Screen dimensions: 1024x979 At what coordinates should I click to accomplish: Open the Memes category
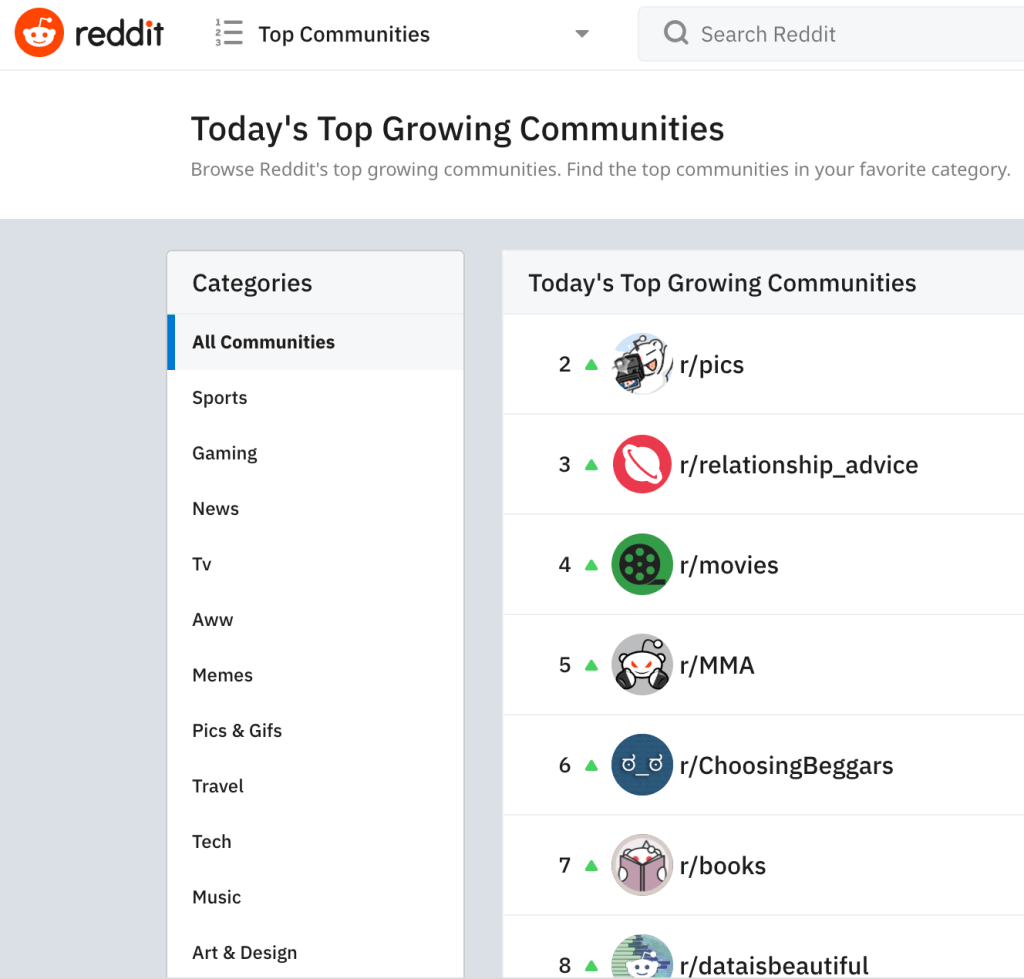[x=222, y=675]
